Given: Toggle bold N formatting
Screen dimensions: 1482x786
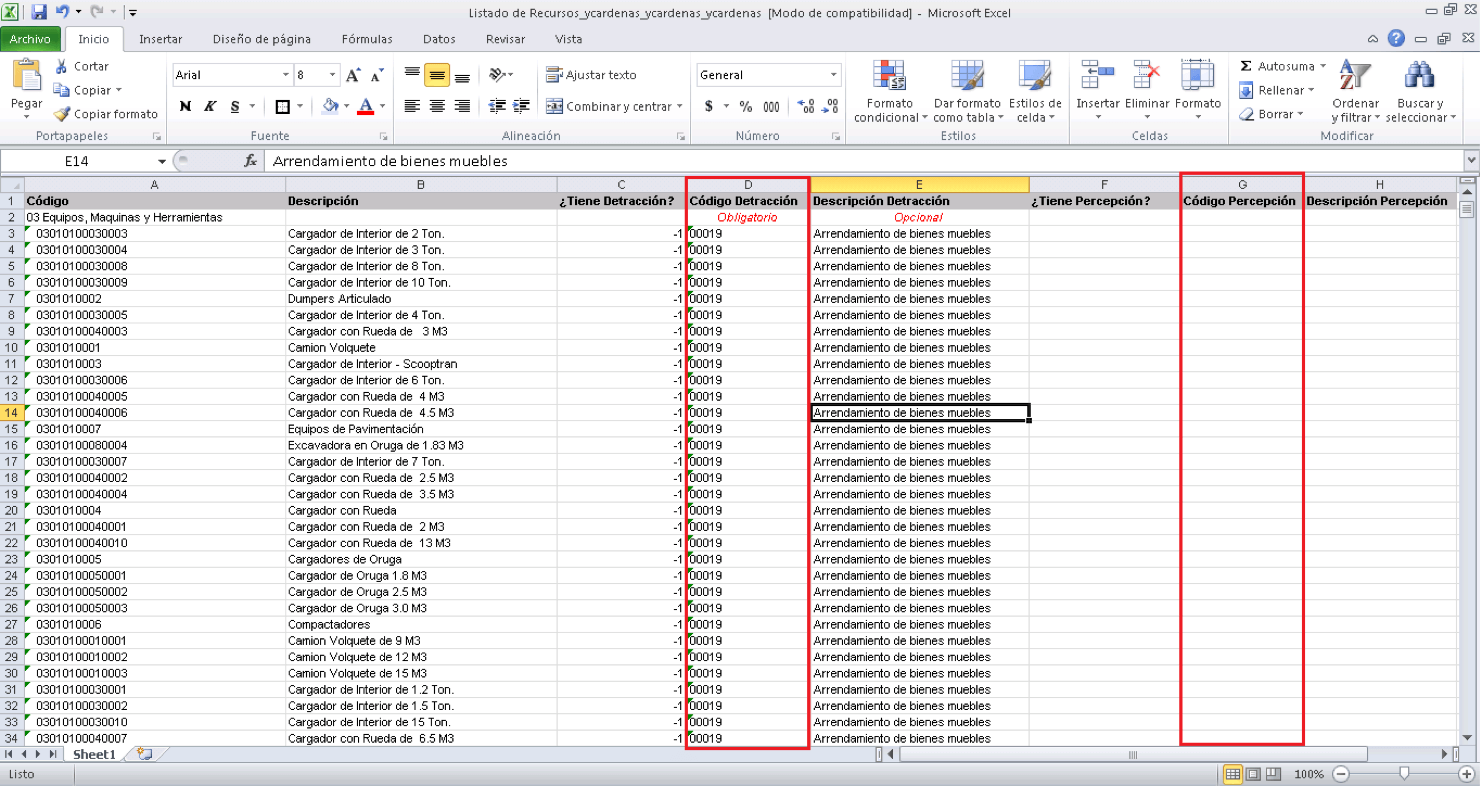Looking at the screenshot, I should point(186,106).
